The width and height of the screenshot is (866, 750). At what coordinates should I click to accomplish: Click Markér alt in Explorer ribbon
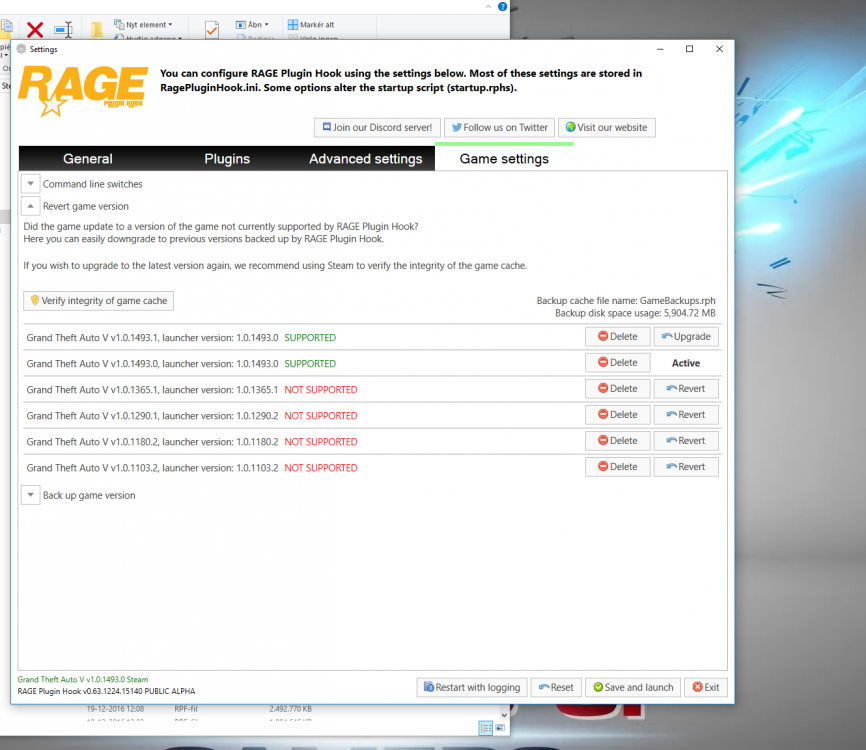click(311, 25)
